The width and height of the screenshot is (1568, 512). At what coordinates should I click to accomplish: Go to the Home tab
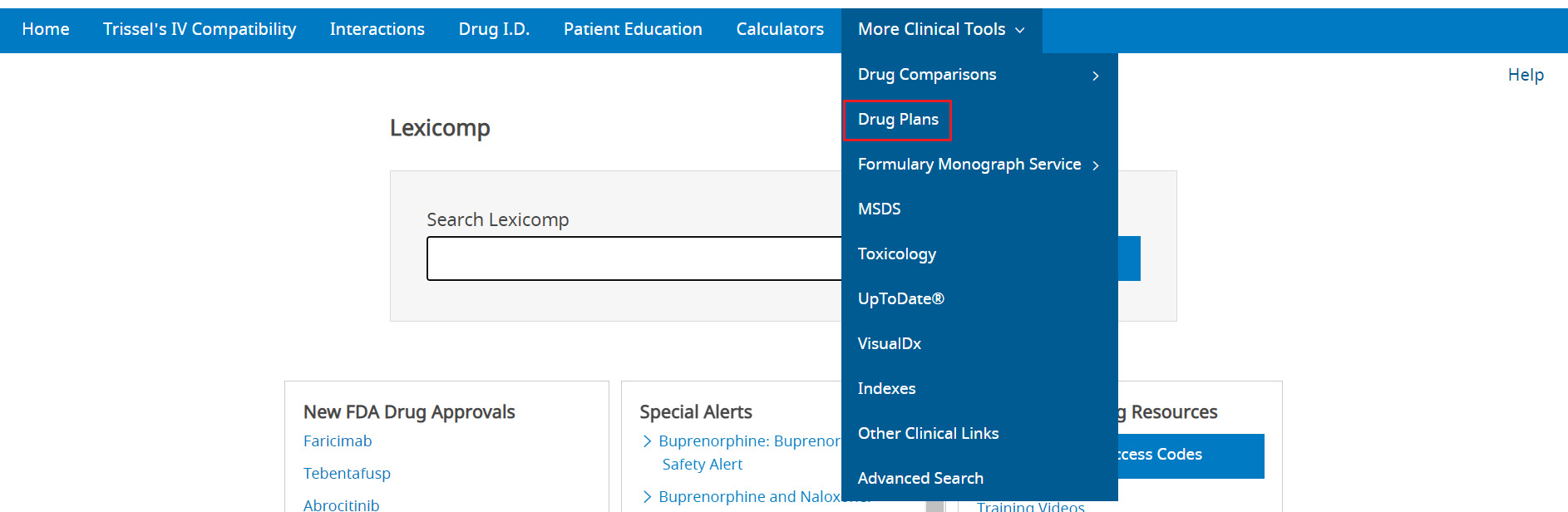(x=46, y=30)
